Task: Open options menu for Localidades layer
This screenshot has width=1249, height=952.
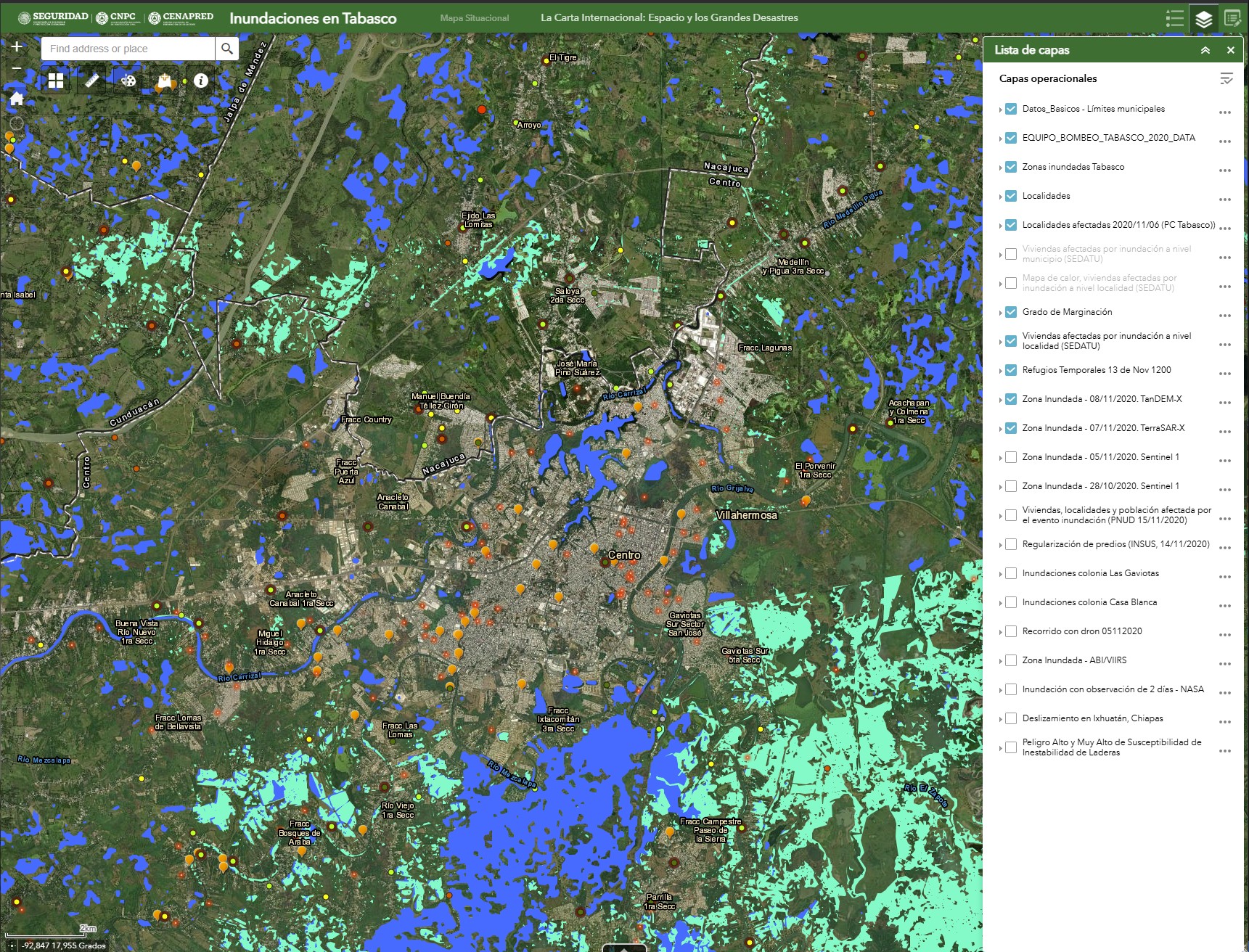Action: [x=1225, y=200]
